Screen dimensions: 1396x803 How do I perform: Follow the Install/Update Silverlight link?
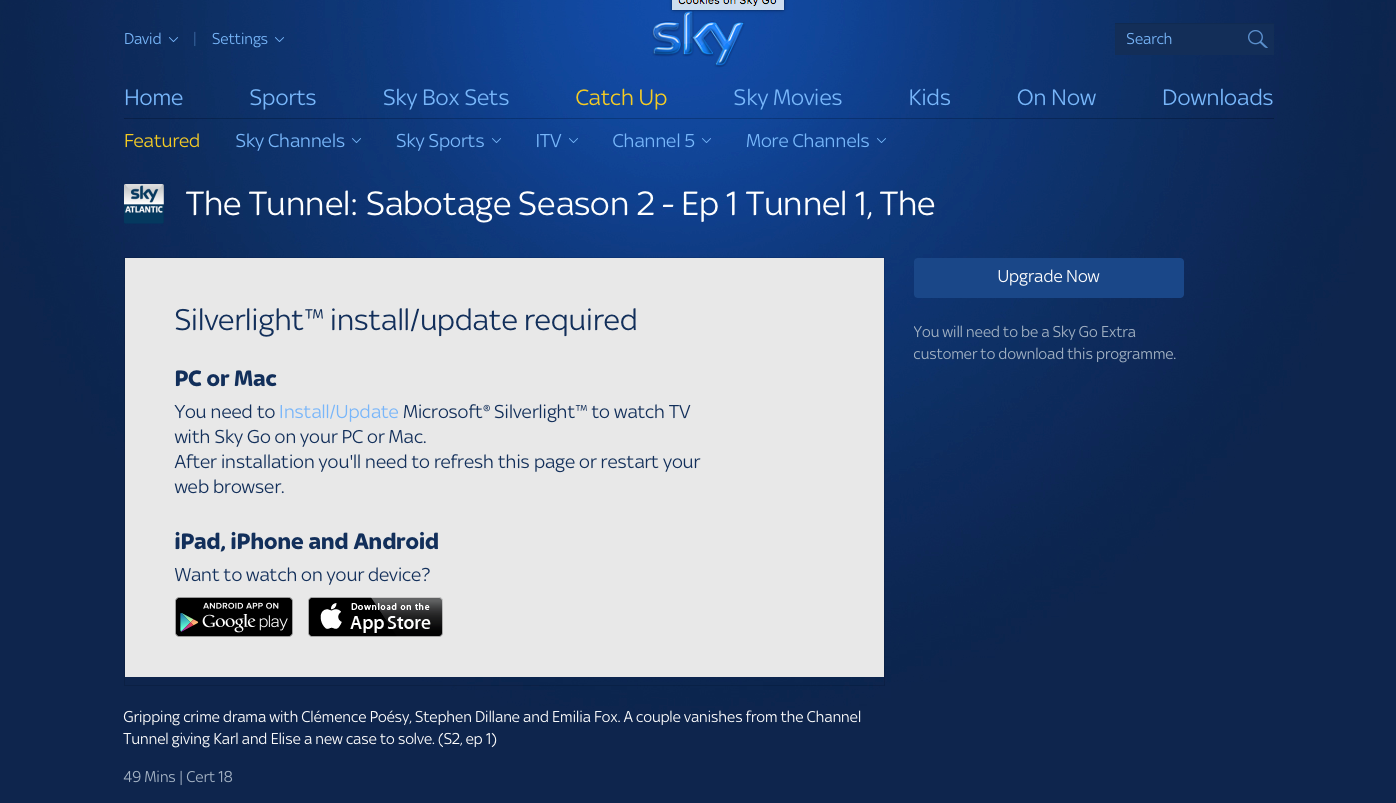338,412
